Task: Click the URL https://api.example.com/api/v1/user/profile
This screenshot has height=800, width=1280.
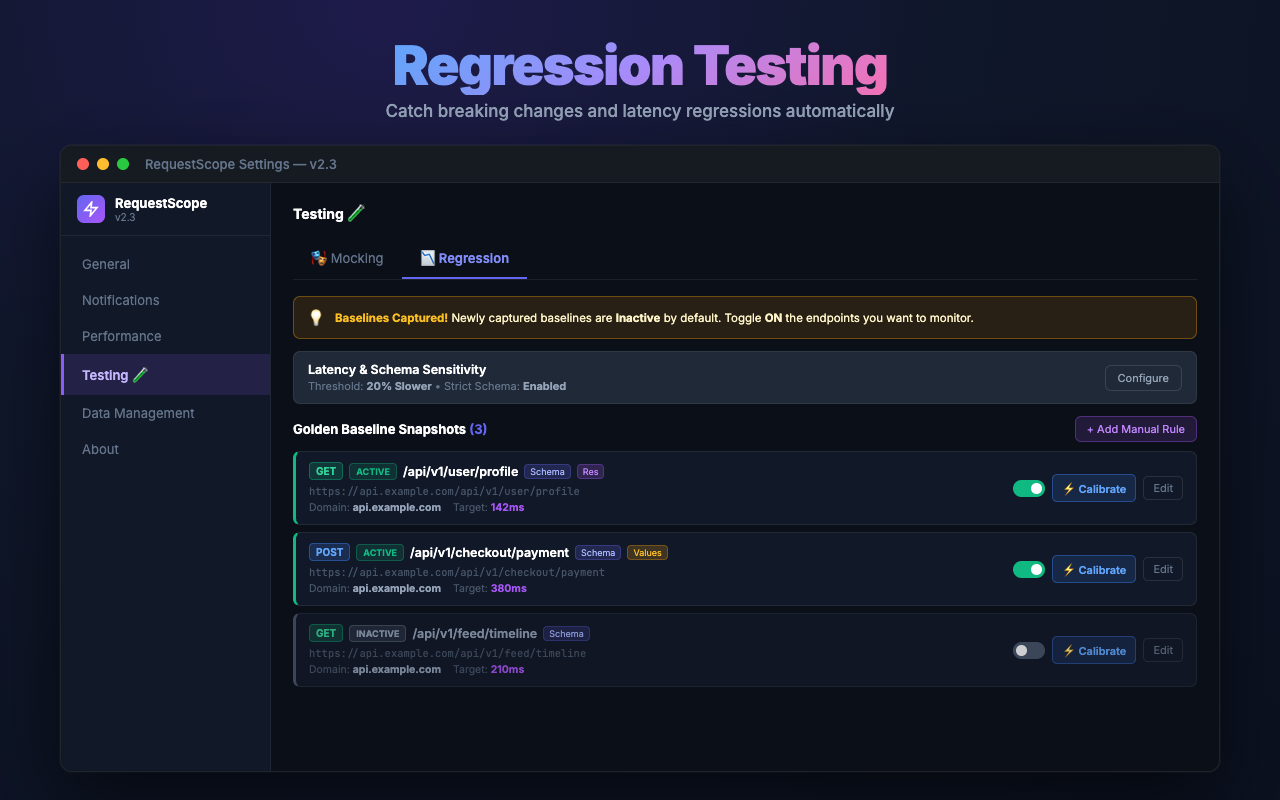Action: click(x=444, y=491)
